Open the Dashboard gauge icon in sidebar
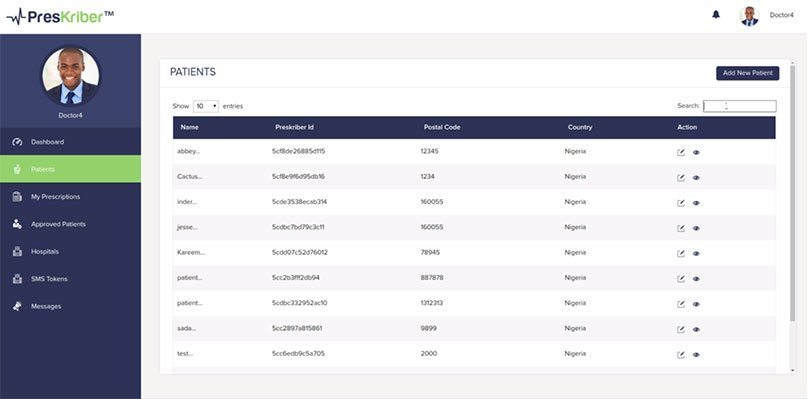Screen dimensions: 808x399 coord(17,142)
